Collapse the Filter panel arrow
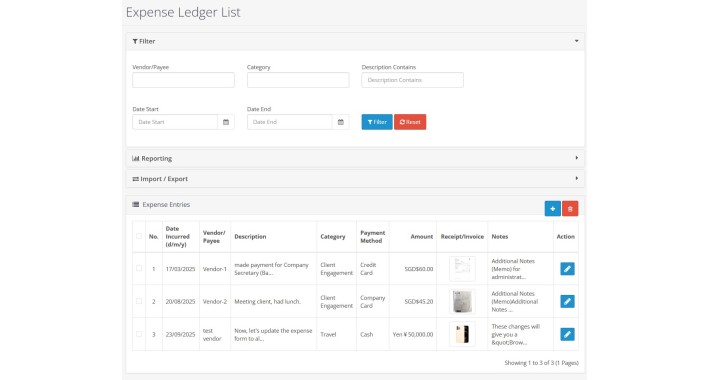Screen dimensions: 710x380 pos(576,41)
